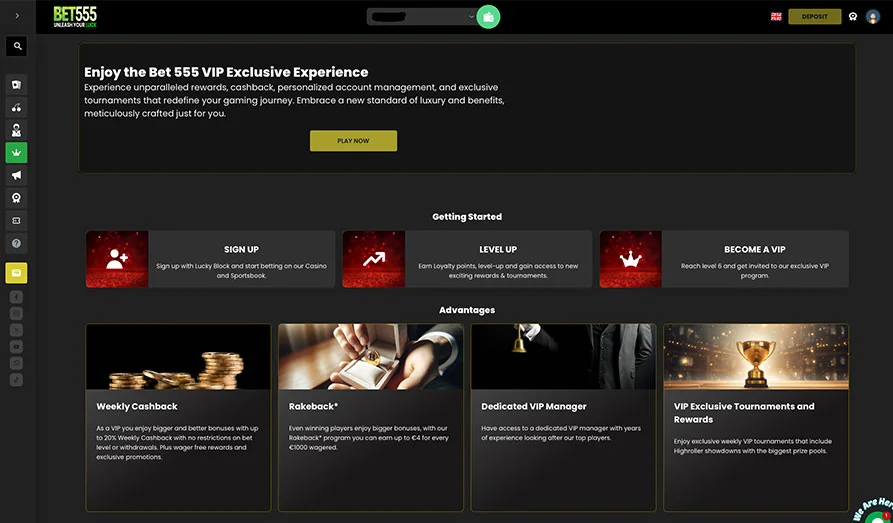Image resolution: width=893 pixels, height=523 pixels.
Task: Open the Facebook social link icon
Action: 17,297
